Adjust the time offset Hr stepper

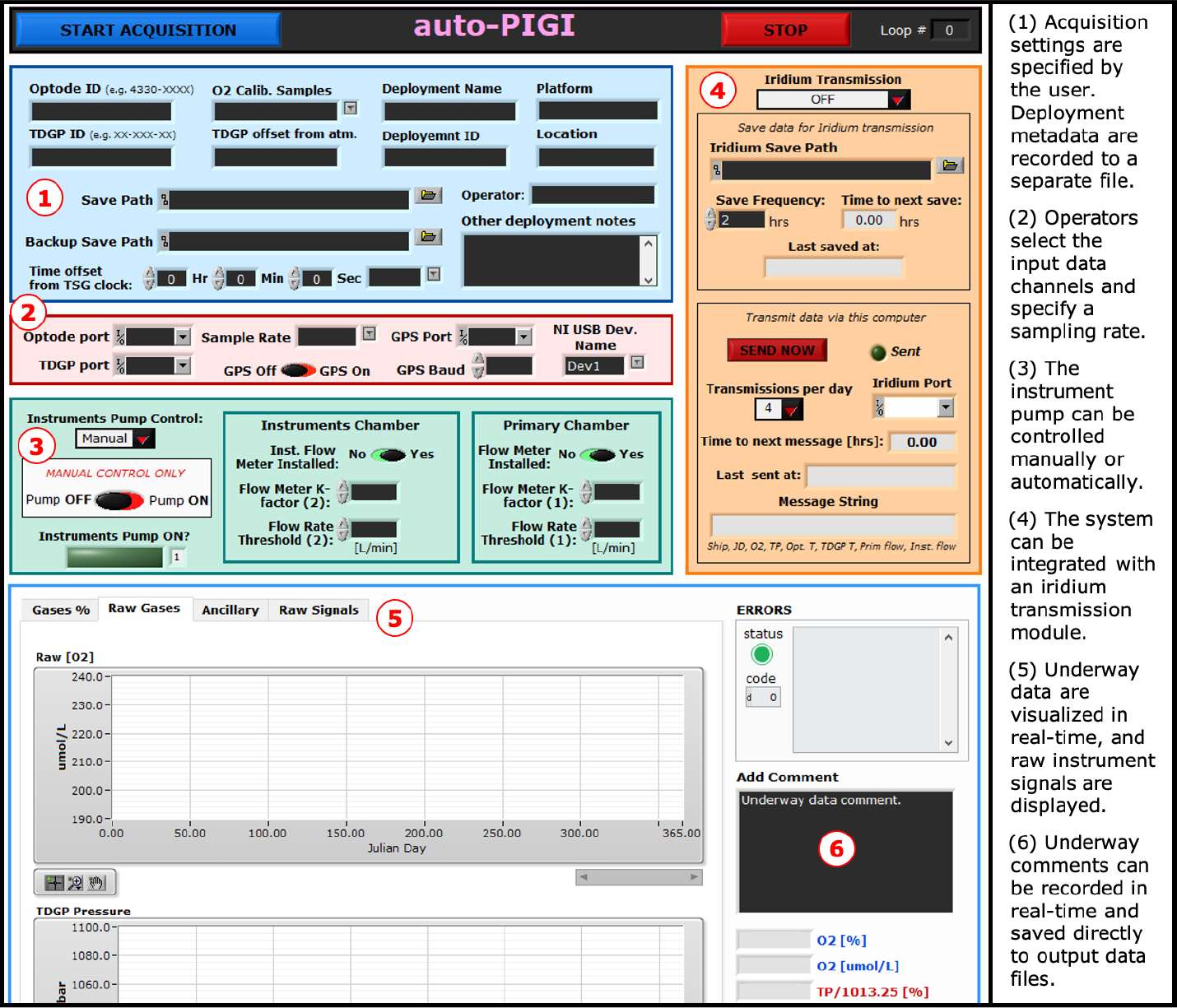(149, 278)
